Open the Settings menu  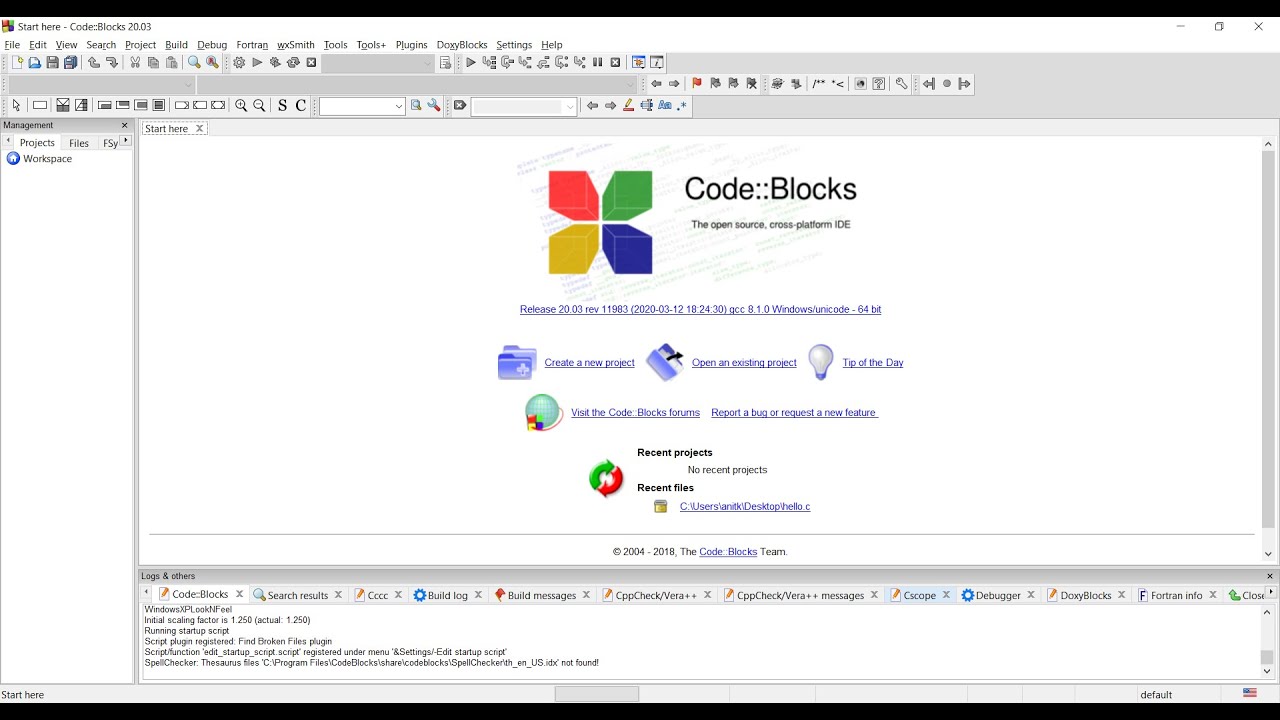tap(514, 45)
